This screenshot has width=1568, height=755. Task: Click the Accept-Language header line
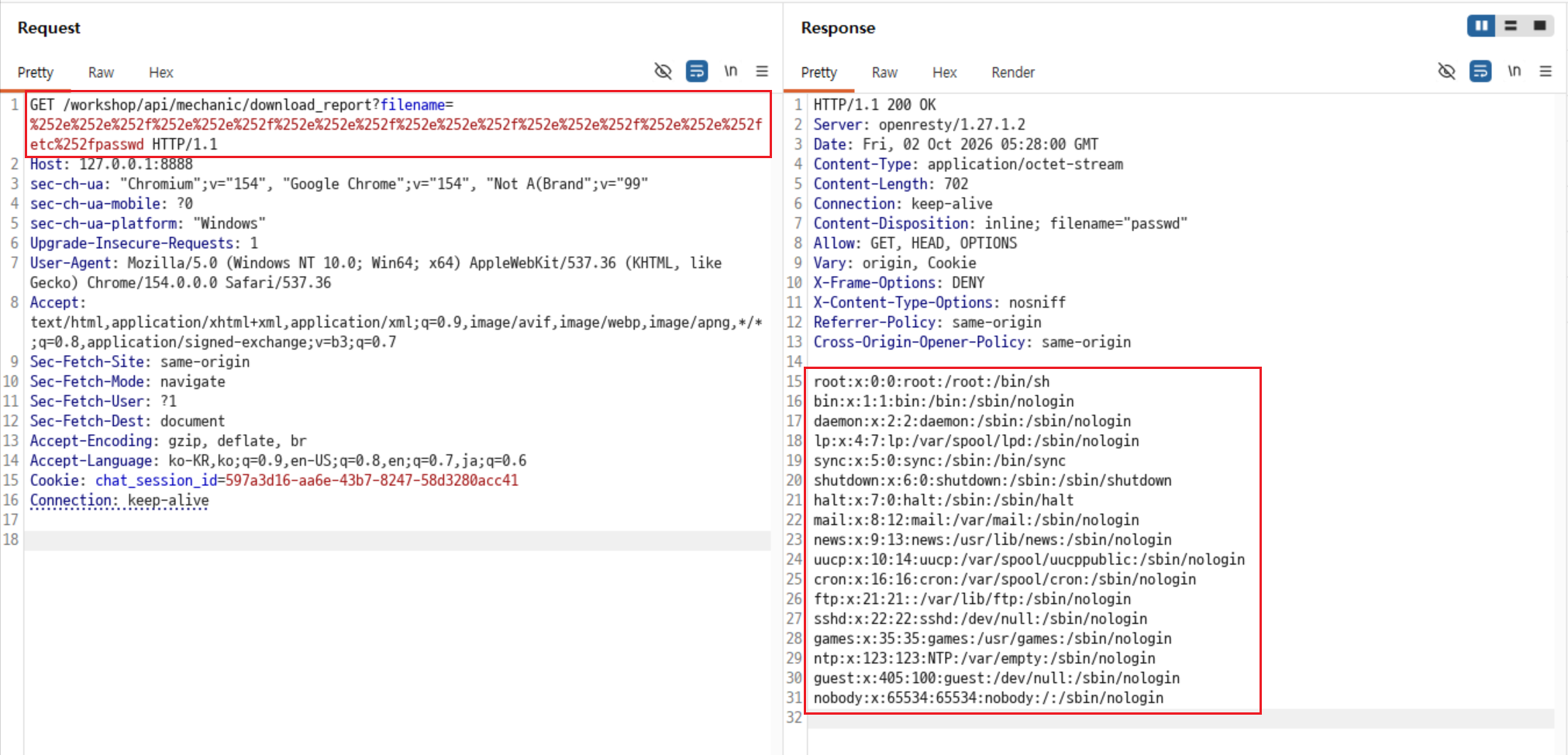tap(278, 460)
